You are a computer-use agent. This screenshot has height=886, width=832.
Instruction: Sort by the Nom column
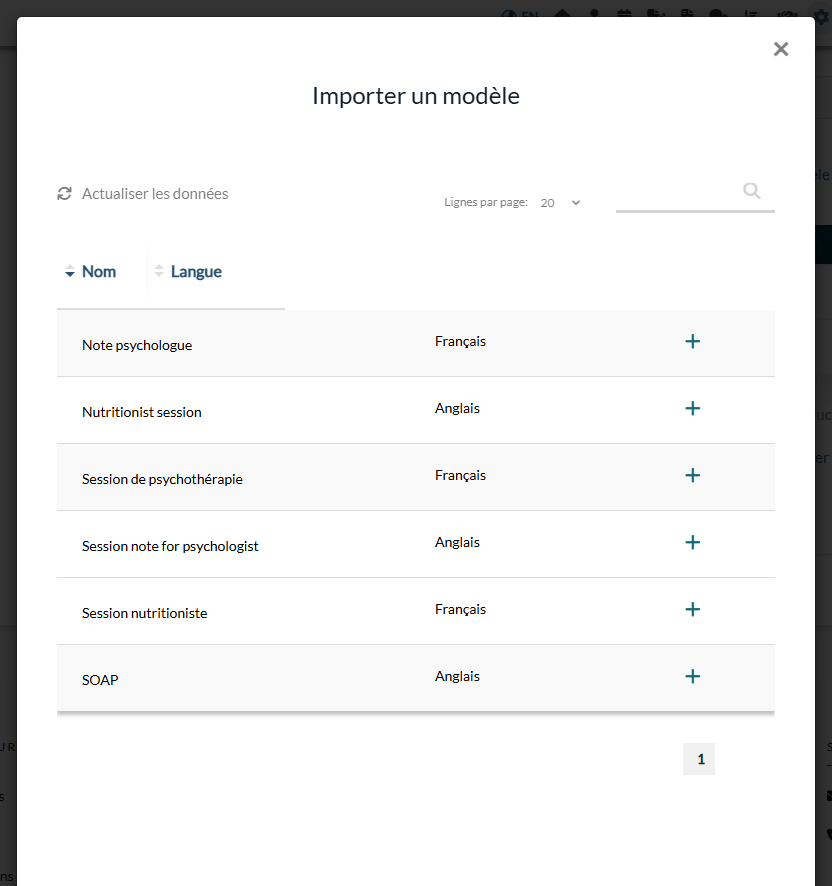99,272
